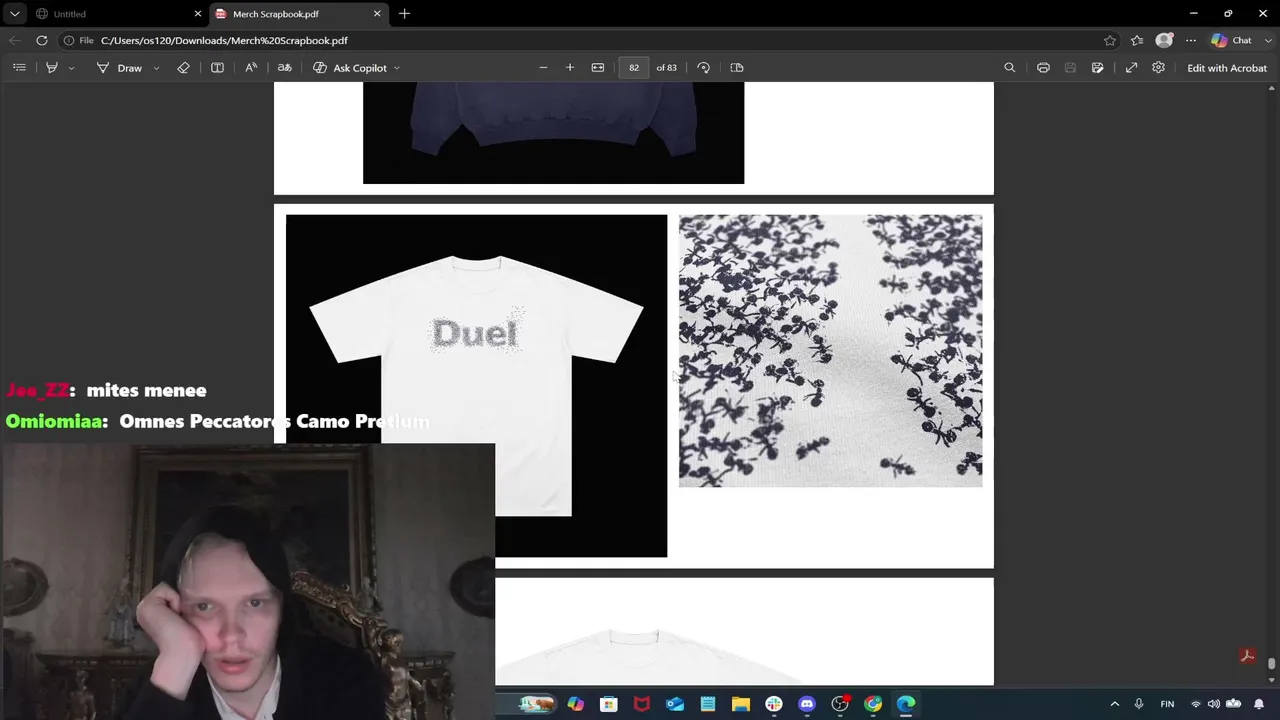The width and height of the screenshot is (1280, 720).
Task: Open the Draw pen options dropdown
Action: (x=156, y=68)
